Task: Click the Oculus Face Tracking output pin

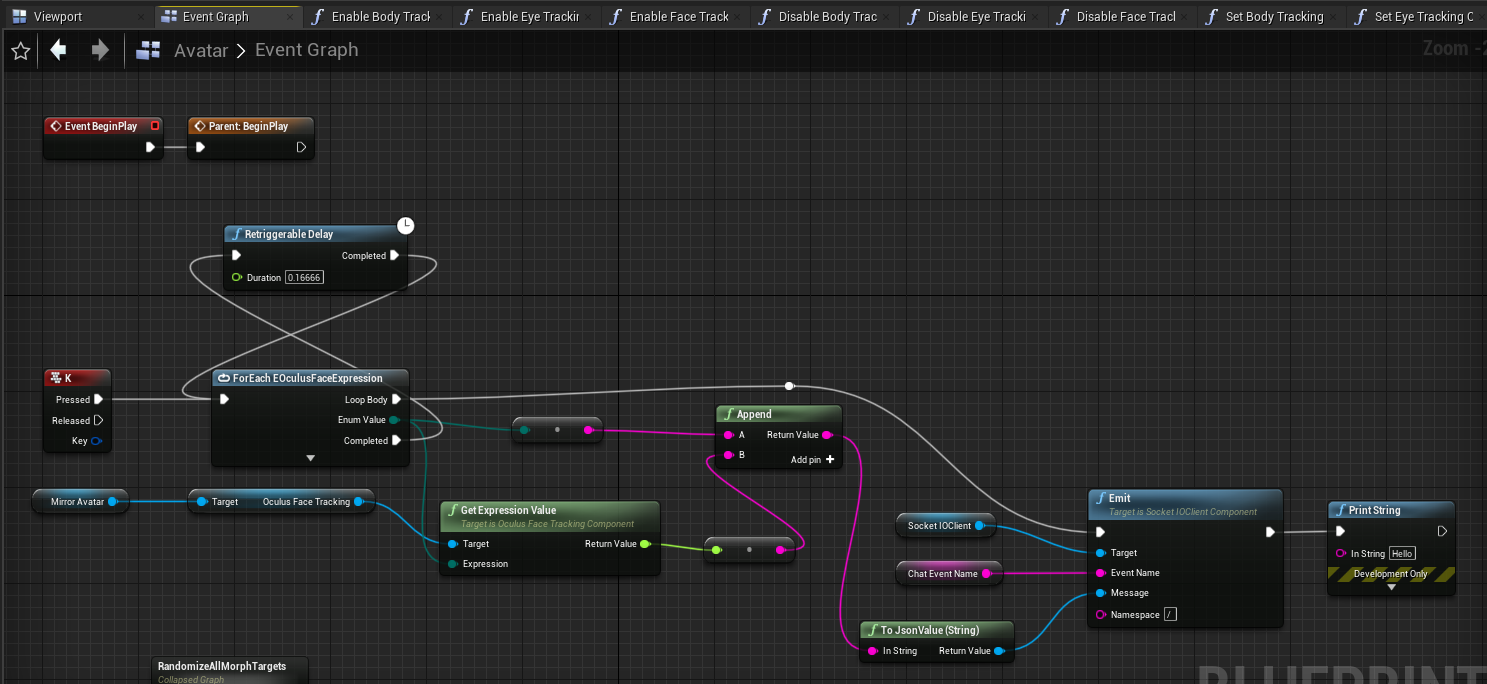Action: (360, 502)
